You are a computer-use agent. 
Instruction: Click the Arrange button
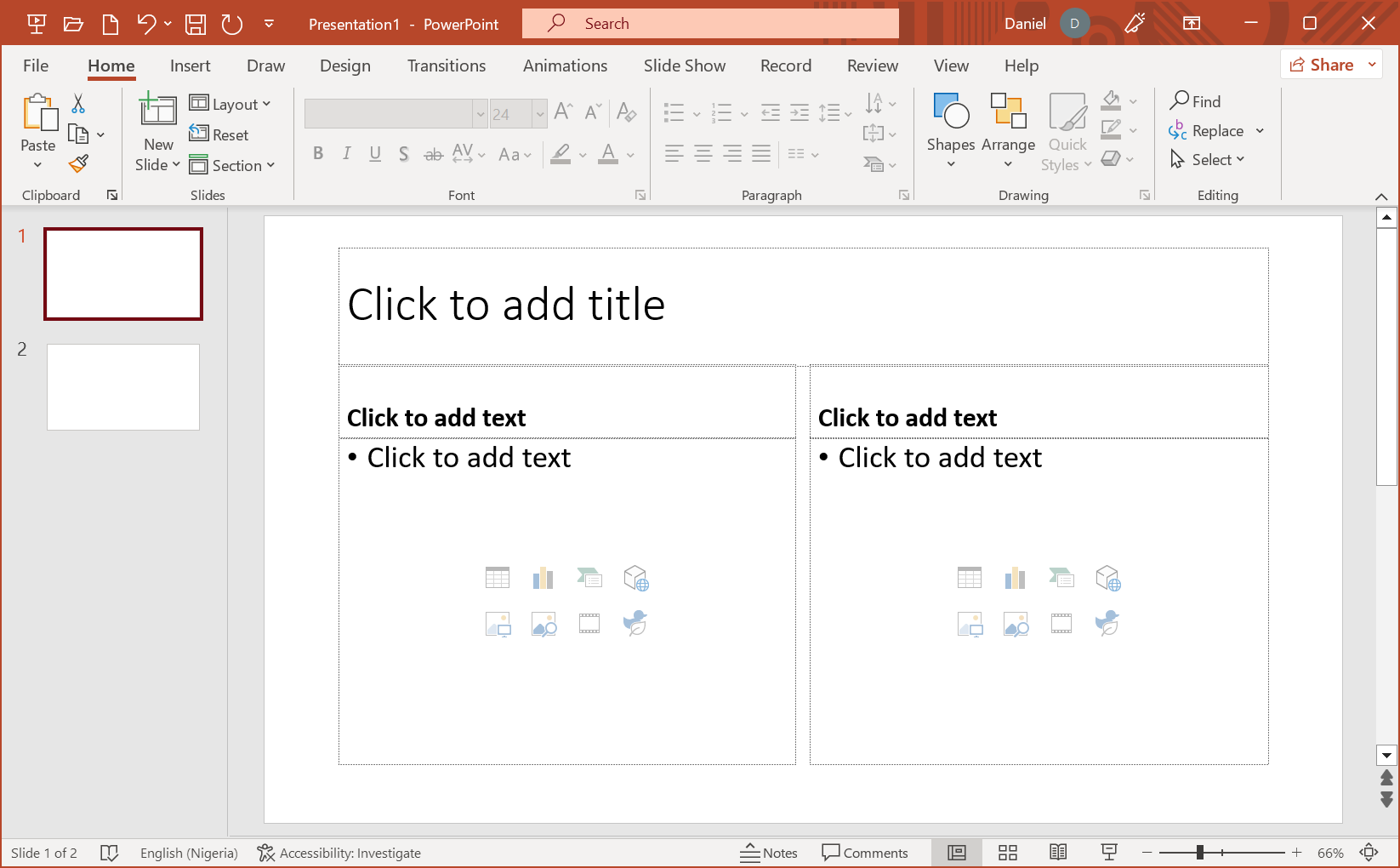point(1008,129)
